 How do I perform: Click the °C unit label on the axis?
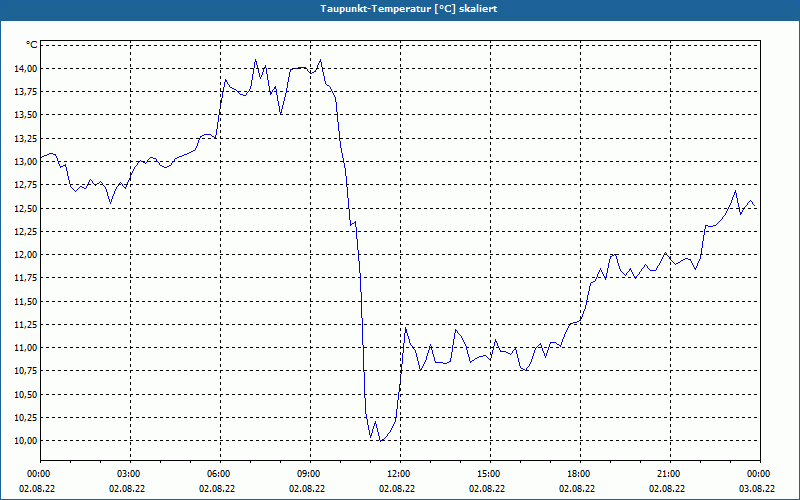point(32,45)
